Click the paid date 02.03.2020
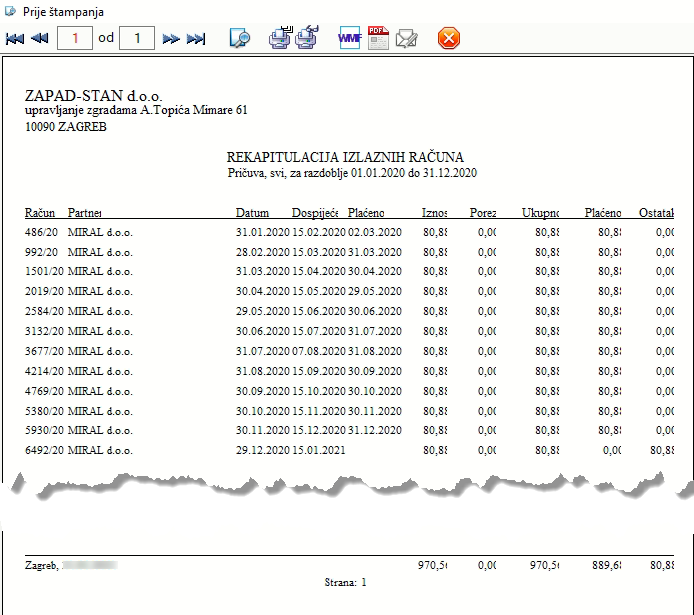694x615 pixels. 375,232
